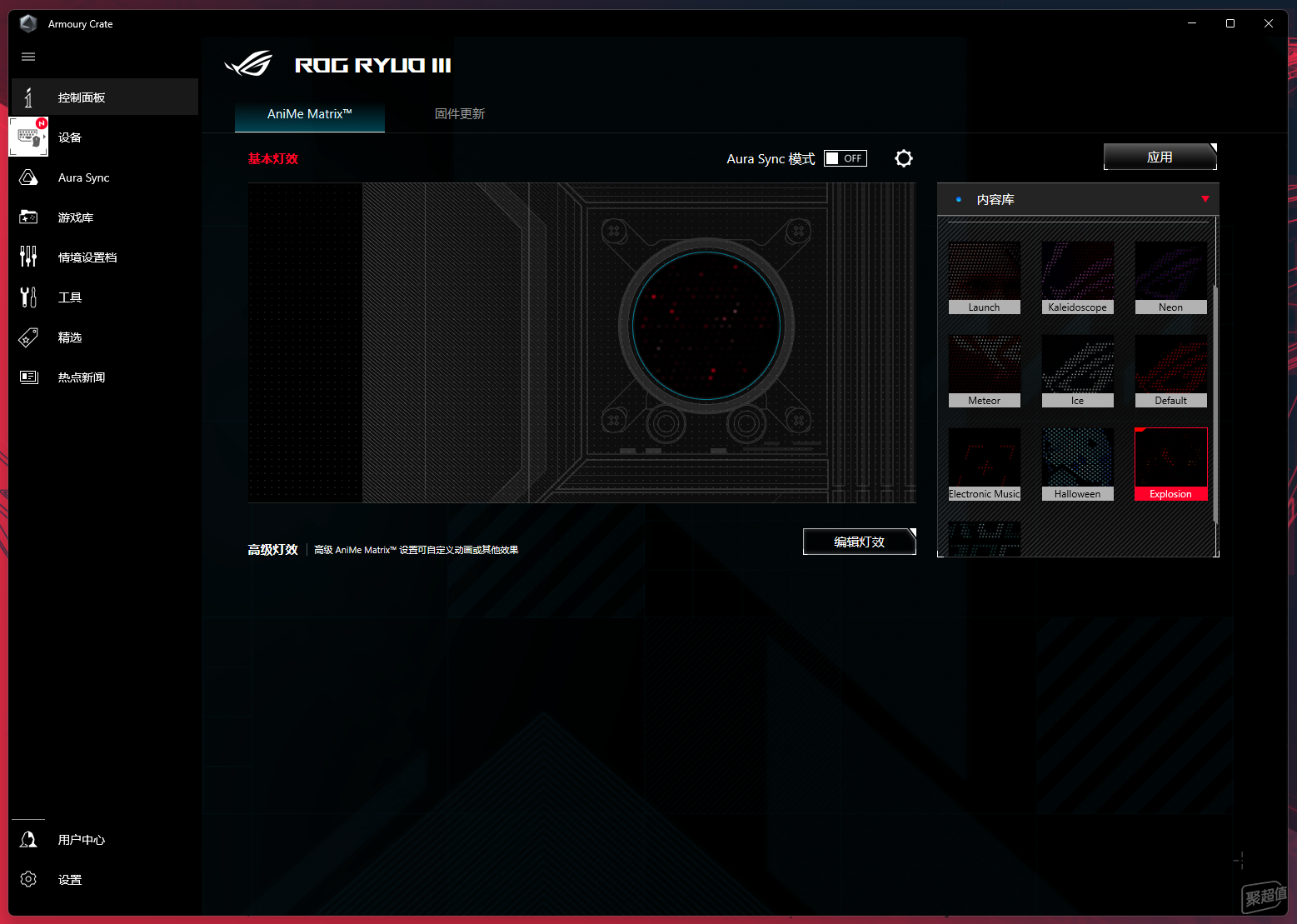Click the ROG eye logo in header

248,64
